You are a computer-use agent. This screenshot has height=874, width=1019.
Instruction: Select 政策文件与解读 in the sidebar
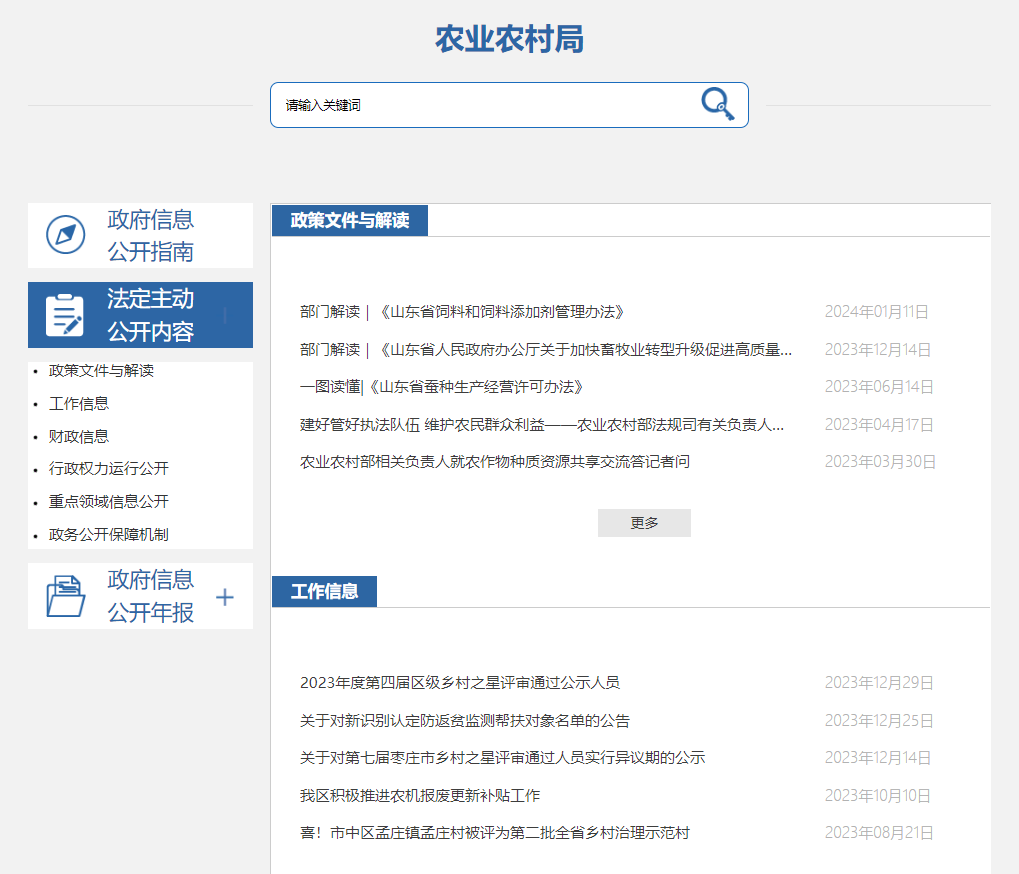(x=101, y=371)
